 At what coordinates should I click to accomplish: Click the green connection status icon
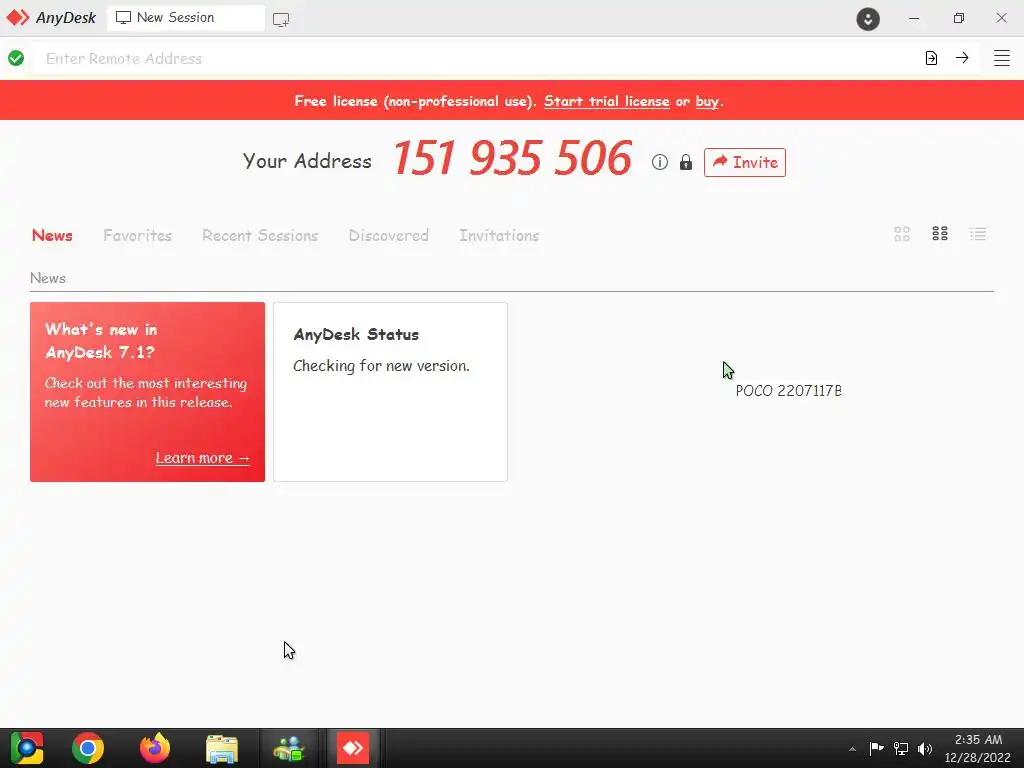16,58
